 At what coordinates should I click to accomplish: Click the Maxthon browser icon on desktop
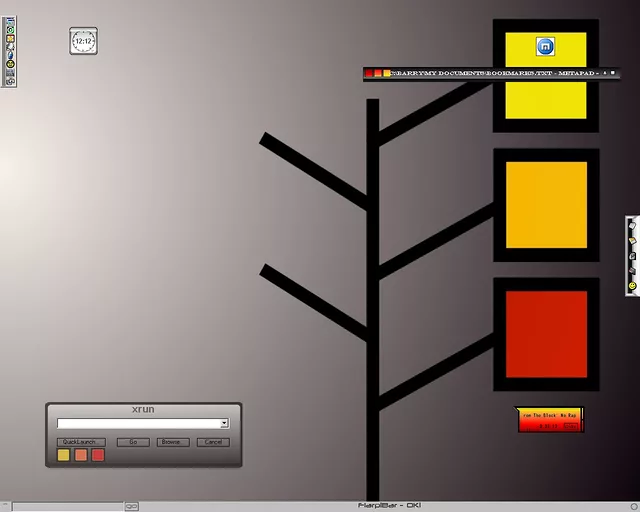click(545, 47)
